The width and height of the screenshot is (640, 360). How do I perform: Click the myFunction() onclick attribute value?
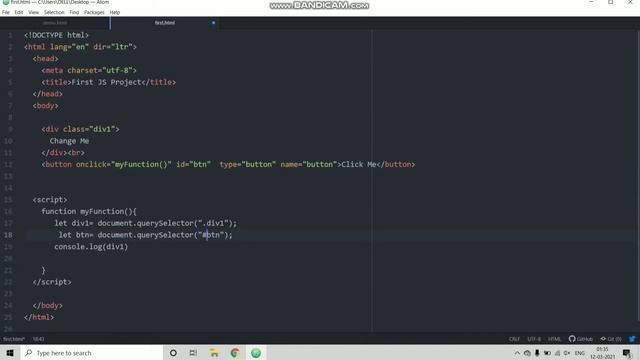coord(141,164)
